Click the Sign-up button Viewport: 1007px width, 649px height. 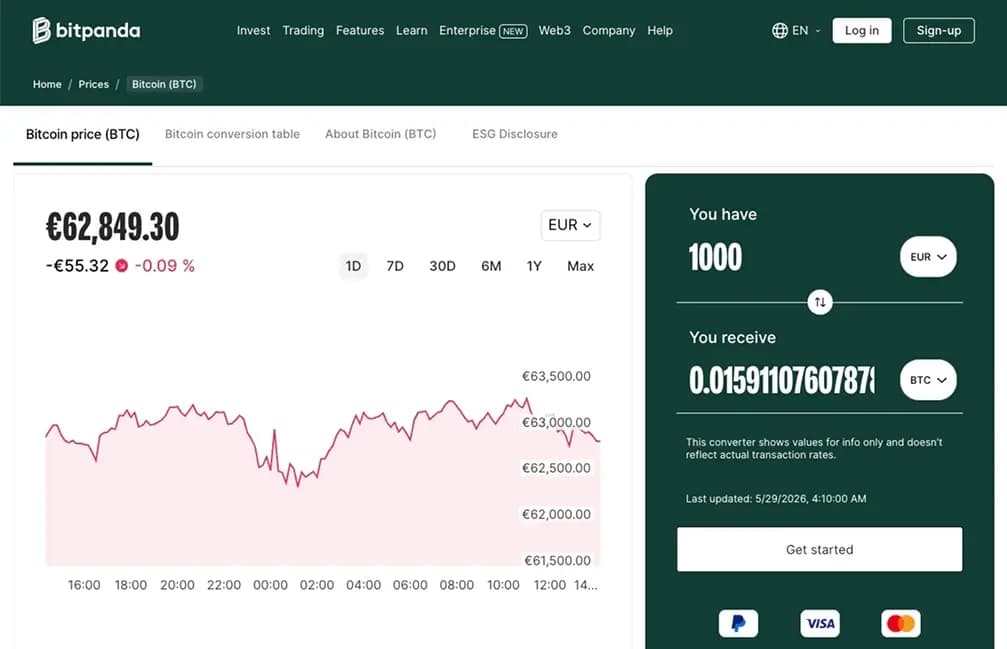pos(939,30)
